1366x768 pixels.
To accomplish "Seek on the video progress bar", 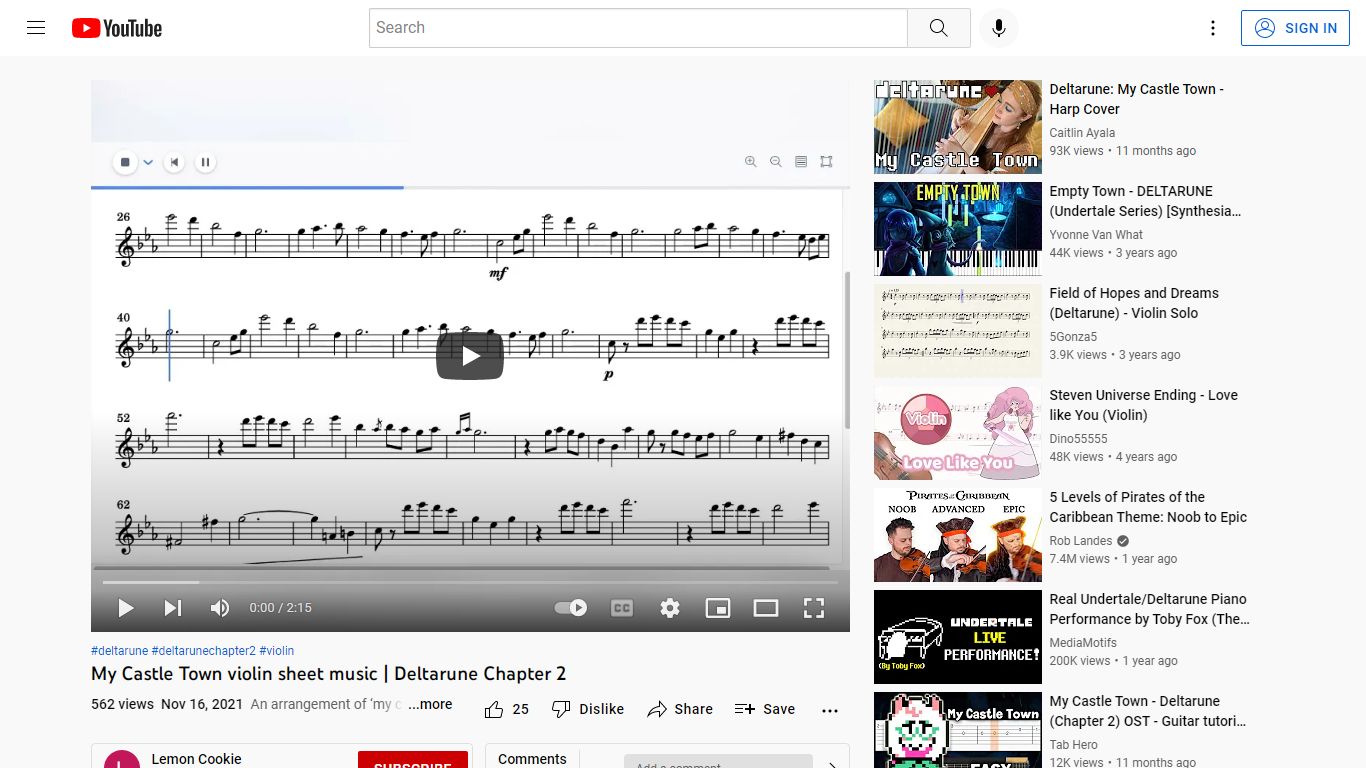I will [x=470, y=582].
